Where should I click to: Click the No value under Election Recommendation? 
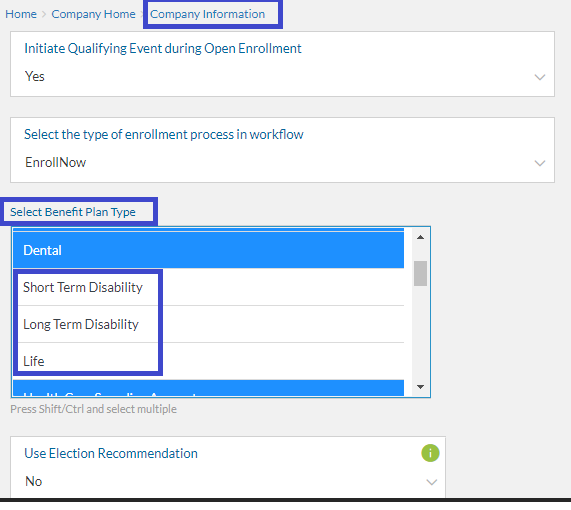[x=34, y=482]
